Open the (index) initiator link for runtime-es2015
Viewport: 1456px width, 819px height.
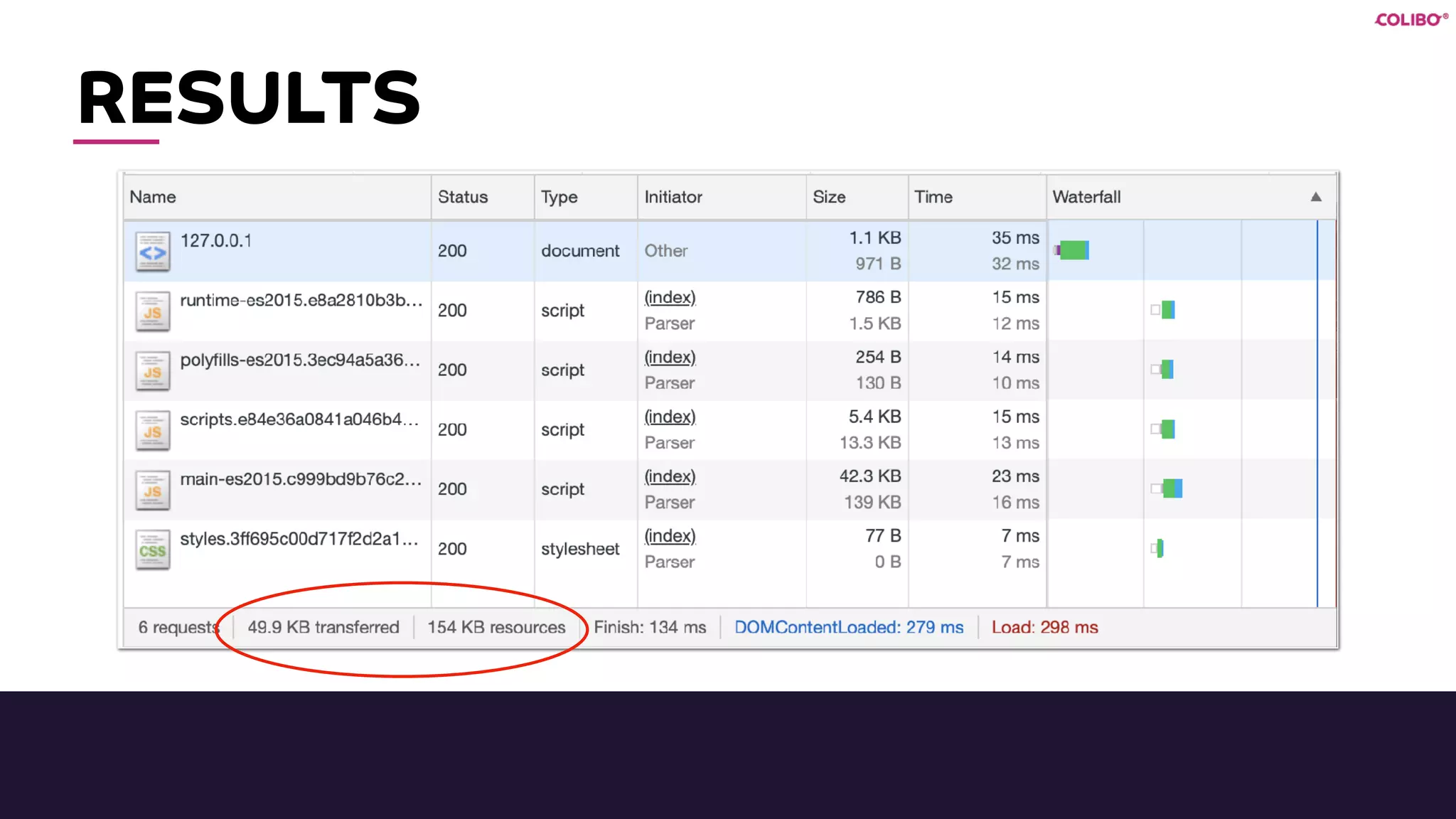pyautogui.click(x=670, y=297)
